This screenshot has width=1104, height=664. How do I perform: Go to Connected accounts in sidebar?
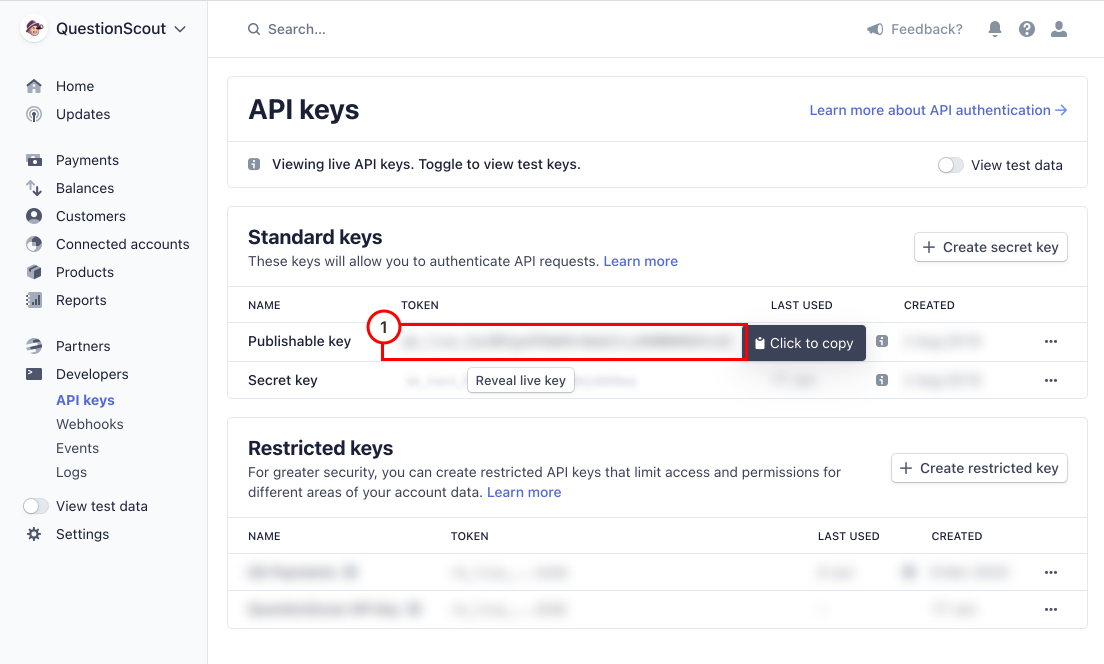[x=123, y=244]
